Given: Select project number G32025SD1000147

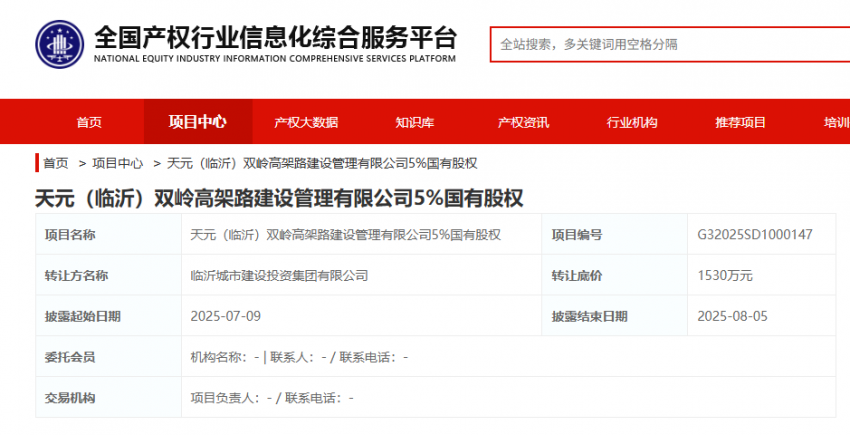Looking at the screenshot, I should 755,235.
